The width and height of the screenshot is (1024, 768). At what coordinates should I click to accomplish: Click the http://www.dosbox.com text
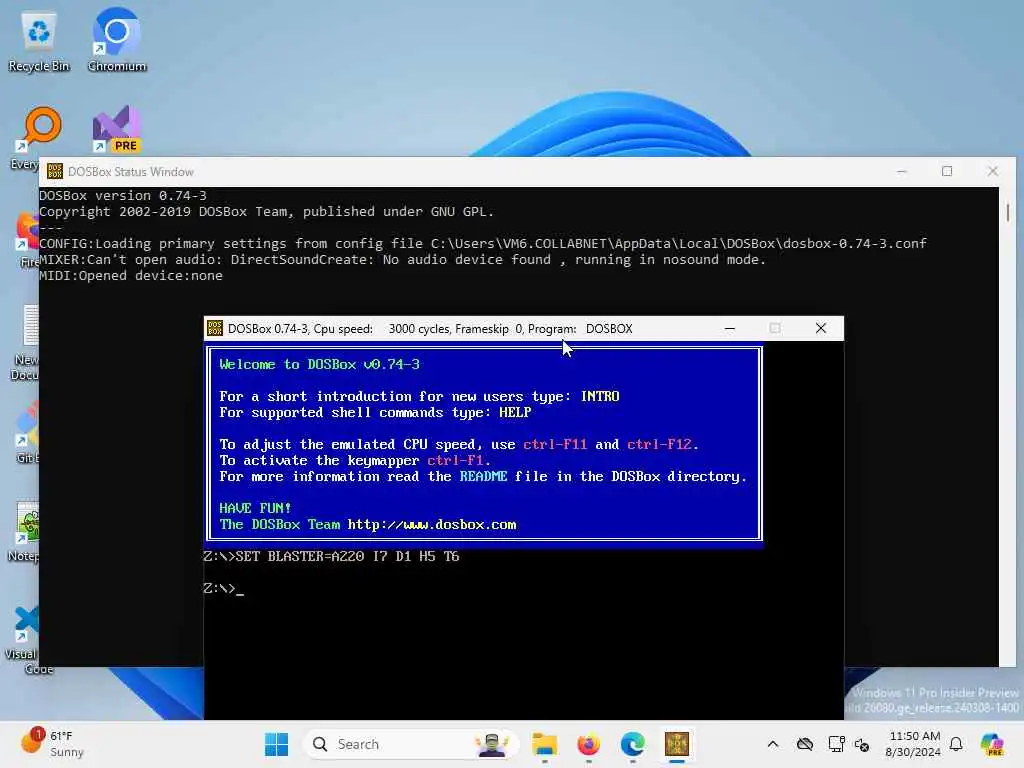coord(432,524)
